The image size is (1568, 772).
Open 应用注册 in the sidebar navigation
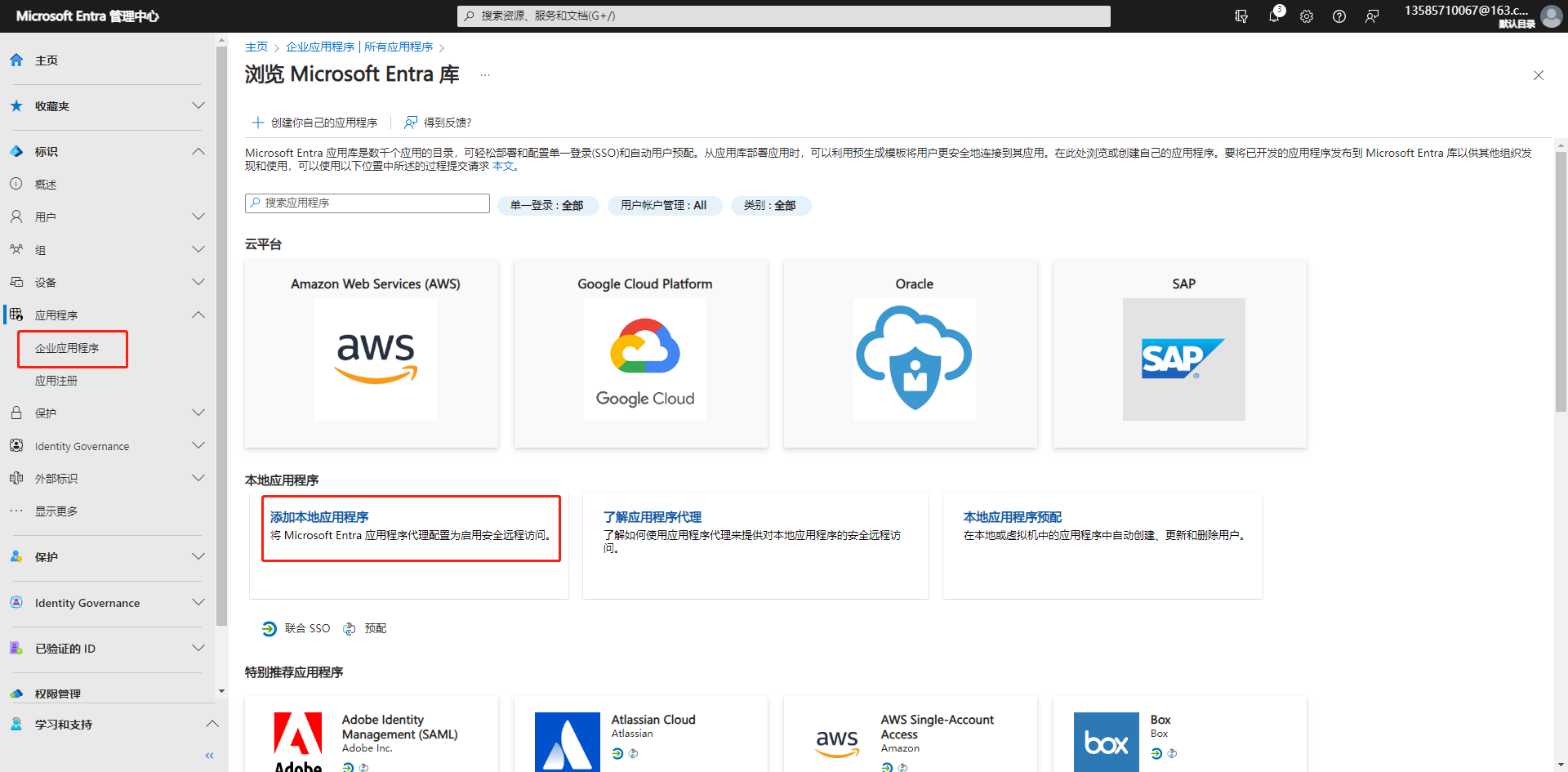[55, 380]
